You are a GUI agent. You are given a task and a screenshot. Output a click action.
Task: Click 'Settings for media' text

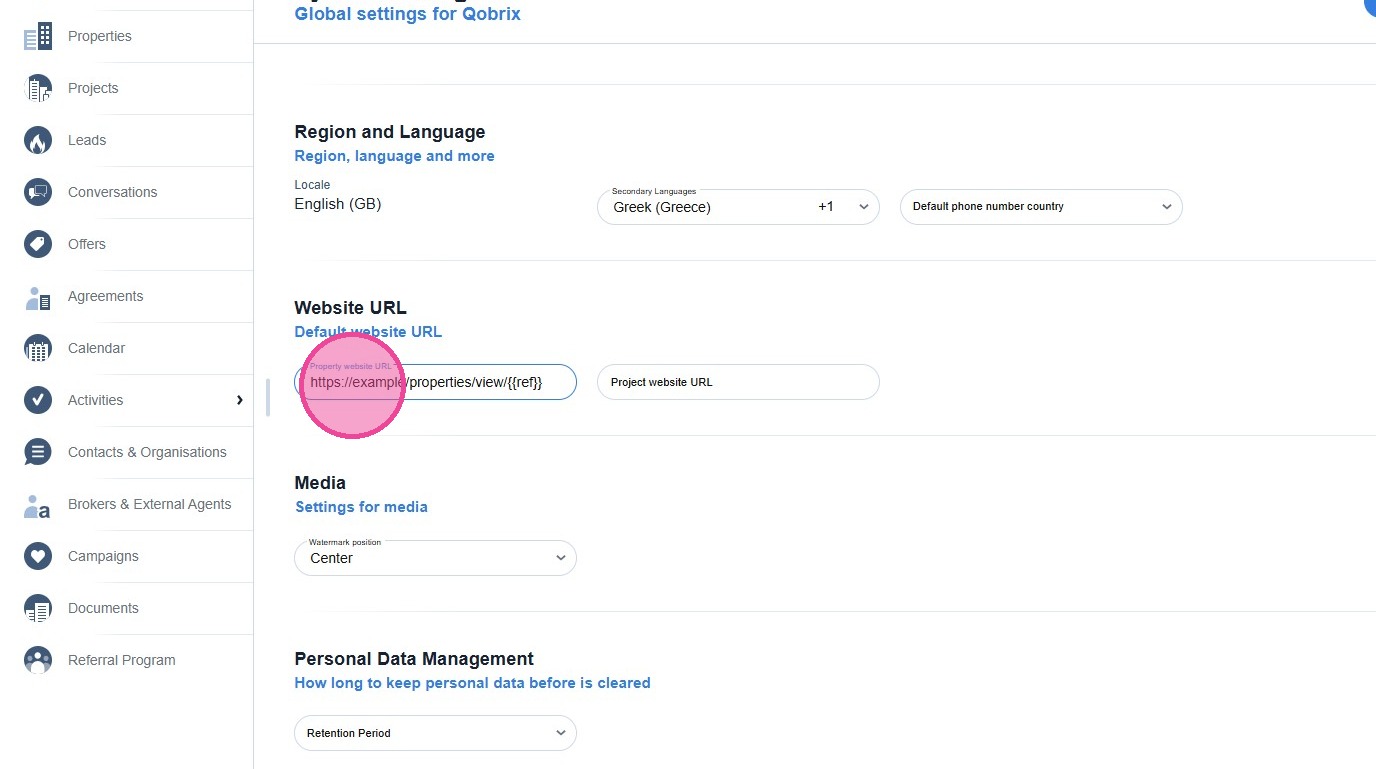(361, 507)
